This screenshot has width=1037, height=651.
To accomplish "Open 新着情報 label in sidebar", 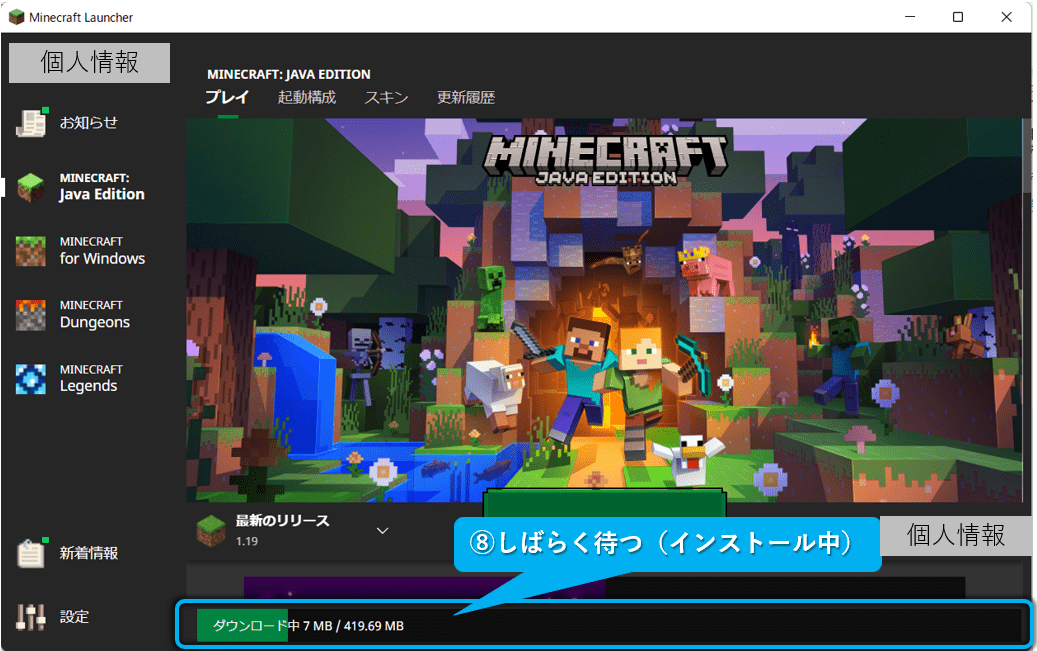I will click(89, 553).
